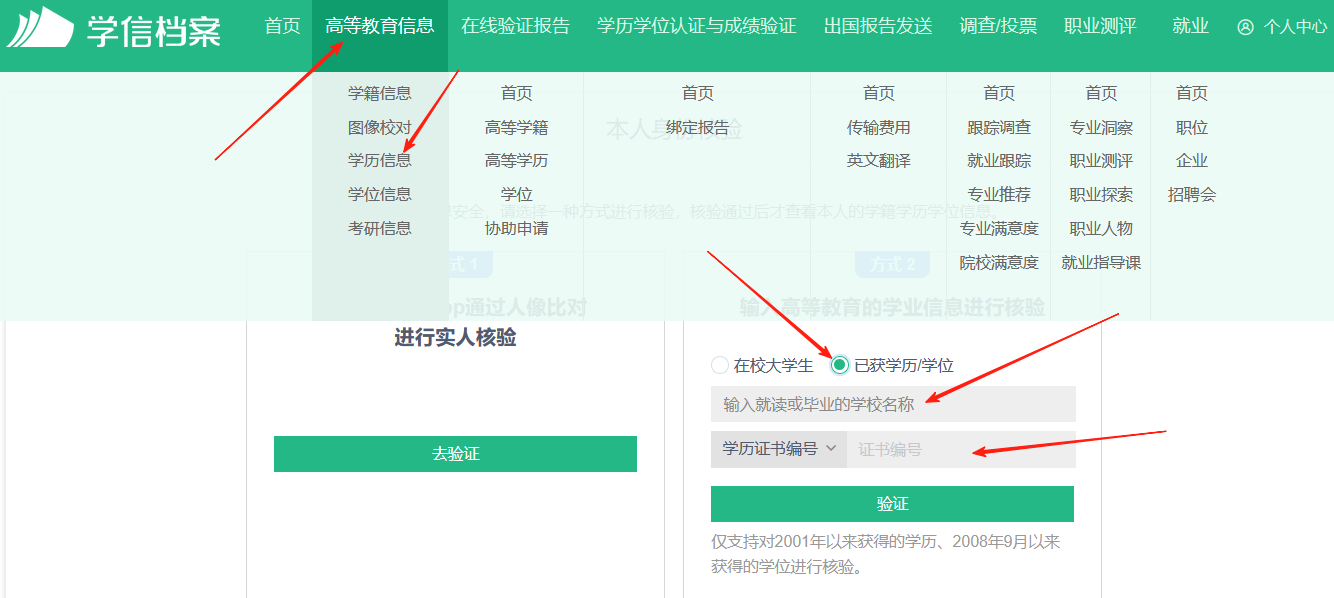Select 传输费用 in the submenu
1334x598 pixels.
coord(879,127)
